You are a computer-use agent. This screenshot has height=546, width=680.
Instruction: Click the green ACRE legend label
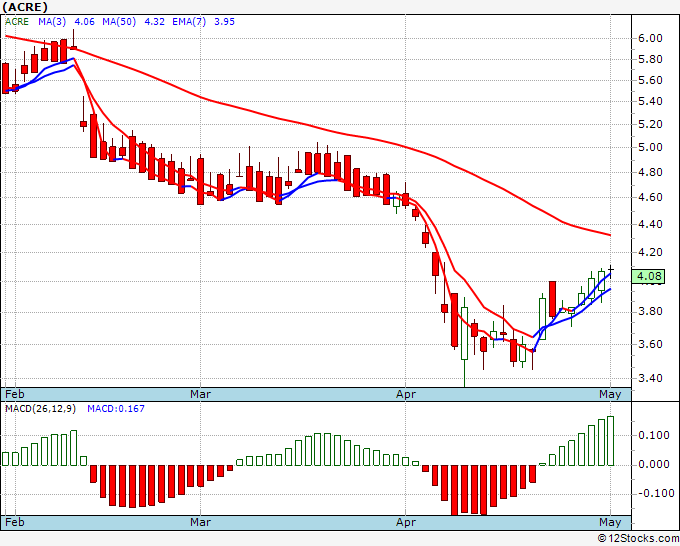pos(17,22)
